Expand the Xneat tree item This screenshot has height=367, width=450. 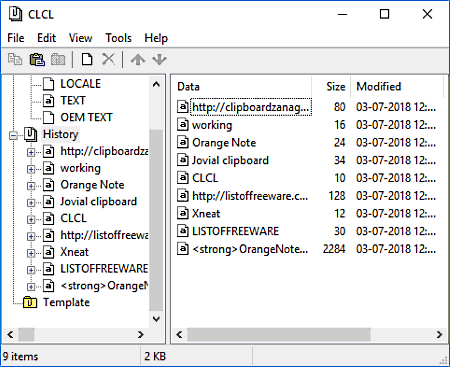click(31, 253)
